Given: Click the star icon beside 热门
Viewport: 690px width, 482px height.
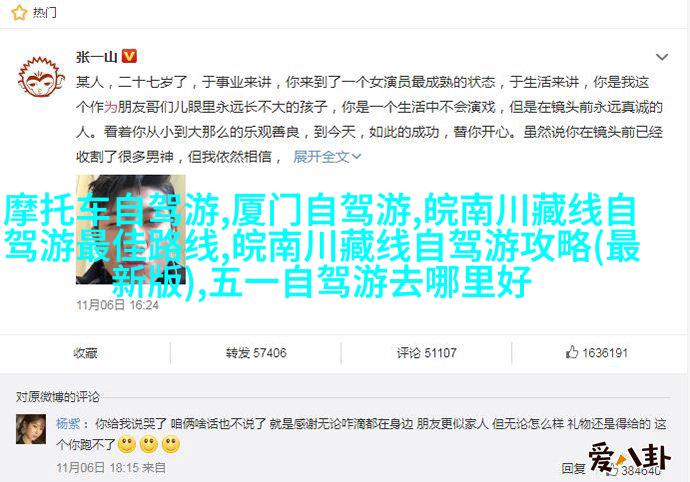Looking at the screenshot, I should pos(19,13).
